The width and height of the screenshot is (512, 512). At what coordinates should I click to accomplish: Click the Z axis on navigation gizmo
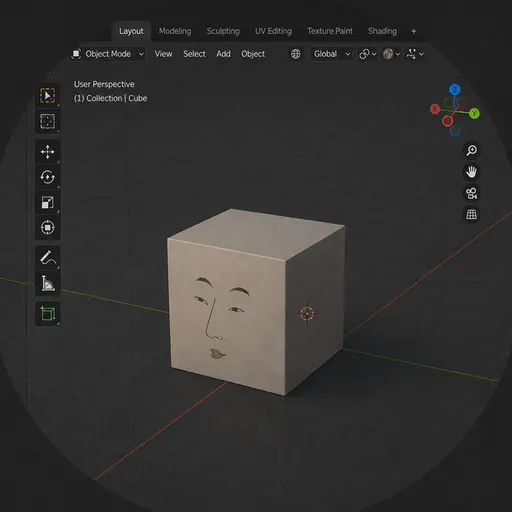[x=455, y=90]
